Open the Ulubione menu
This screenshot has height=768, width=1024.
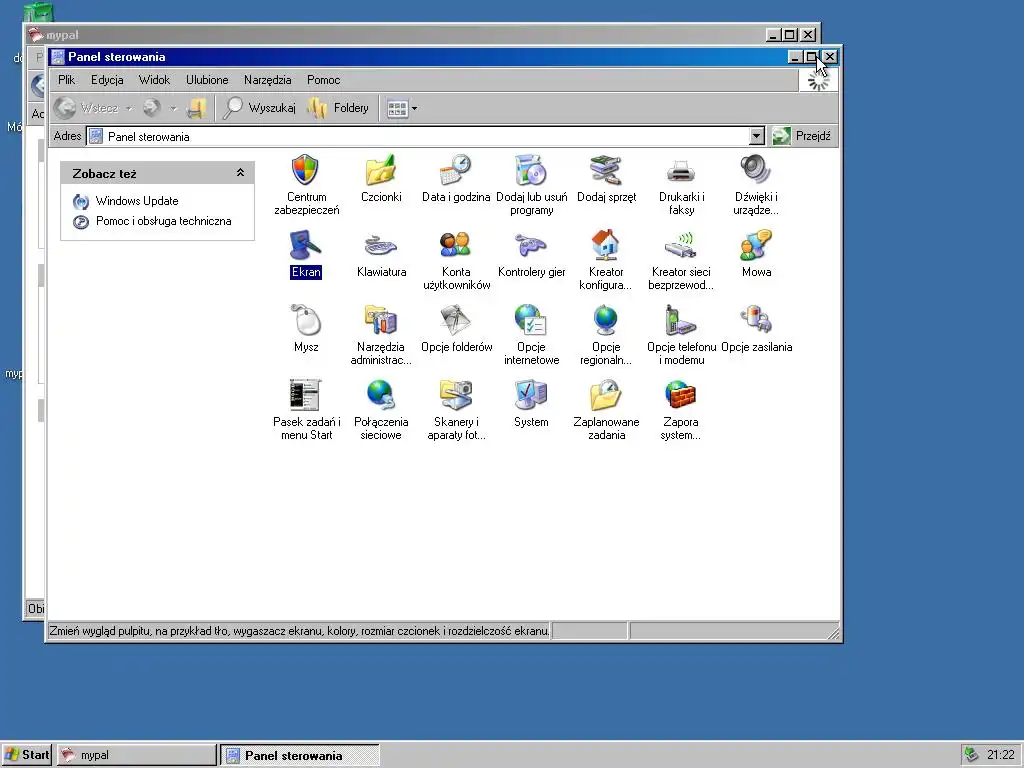pyautogui.click(x=207, y=80)
